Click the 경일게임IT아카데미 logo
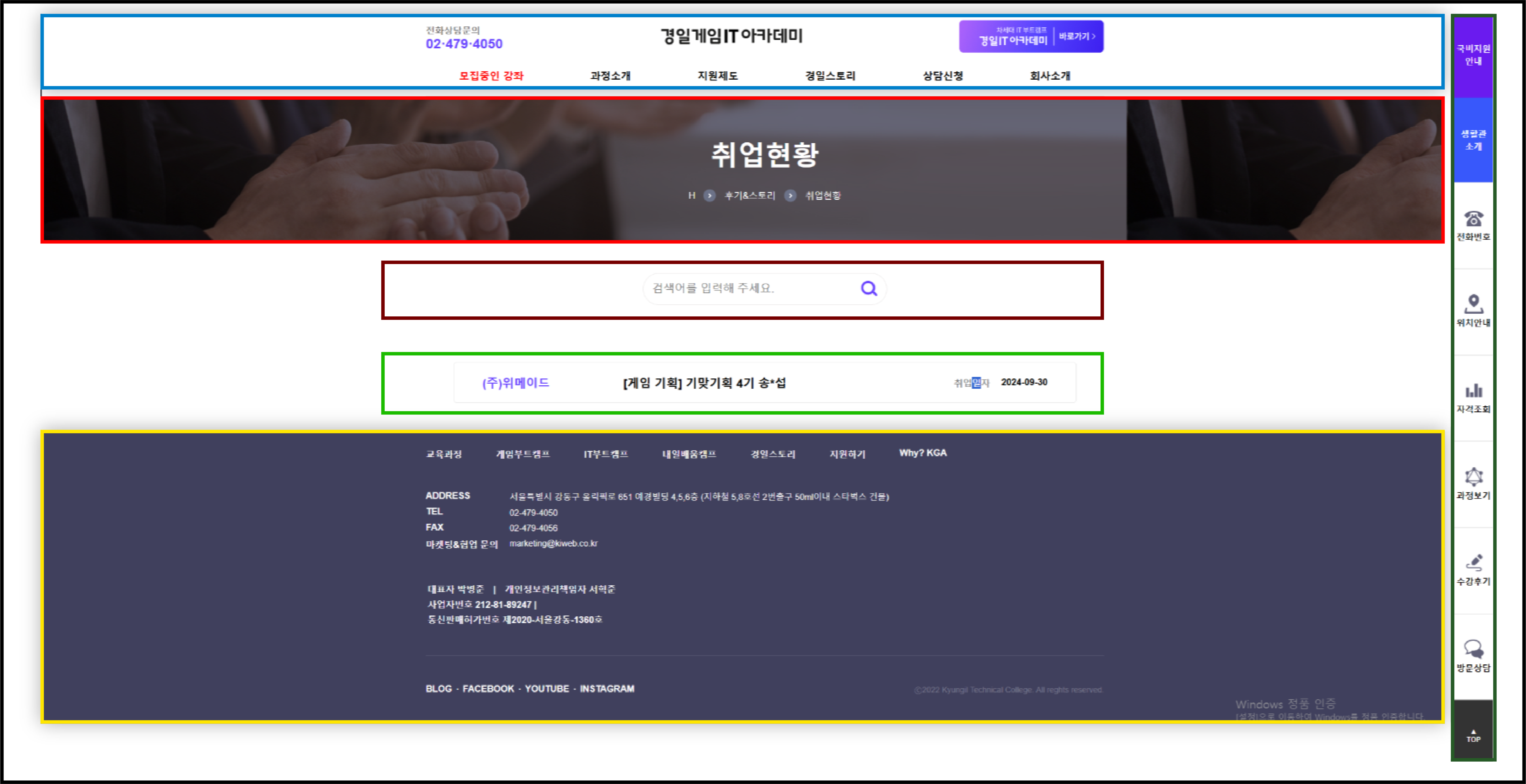 pos(732,36)
